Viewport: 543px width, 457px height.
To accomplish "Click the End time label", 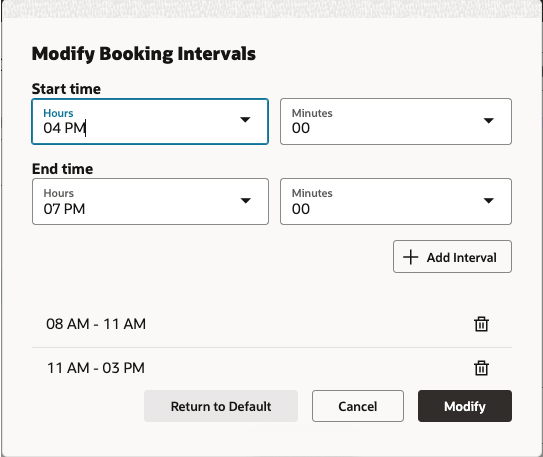I will click(x=63, y=169).
